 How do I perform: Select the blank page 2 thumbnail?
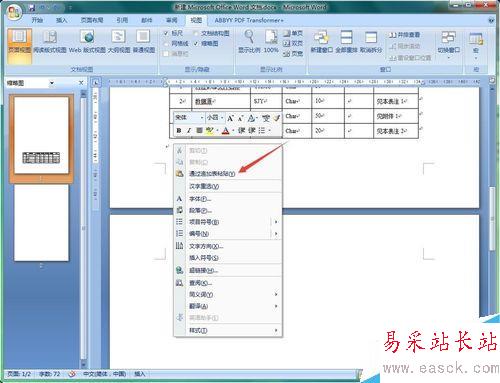click(41, 223)
